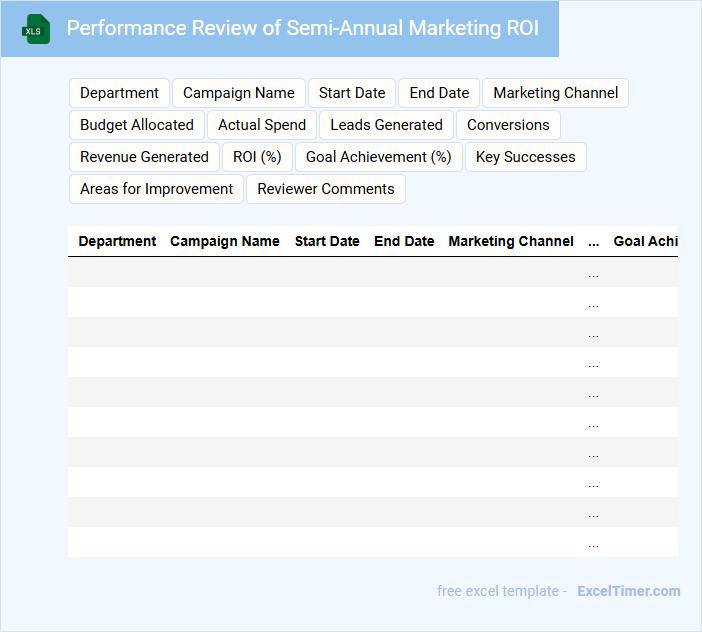The image size is (702, 632).
Task: Select the Budget Allocated tag
Action: coord(137,125)
